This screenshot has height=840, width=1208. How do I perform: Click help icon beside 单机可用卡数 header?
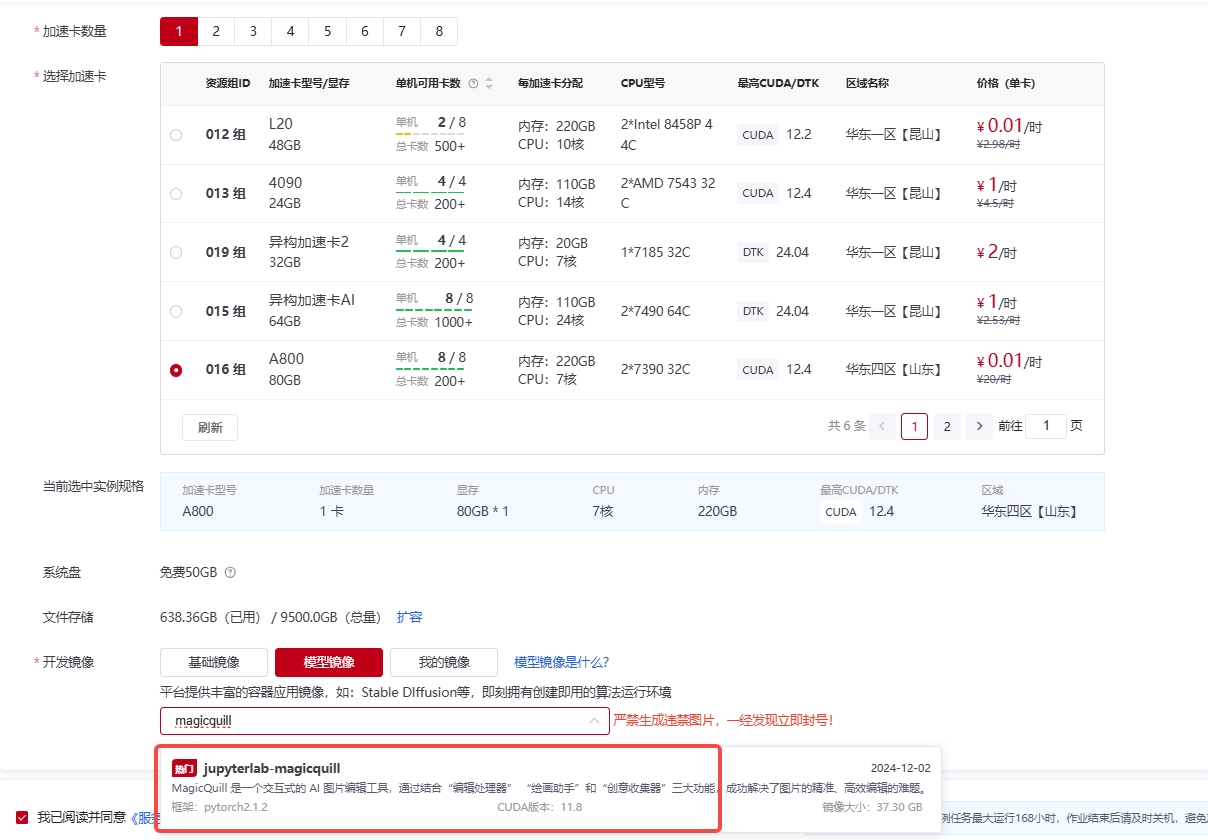pos(473,83)
